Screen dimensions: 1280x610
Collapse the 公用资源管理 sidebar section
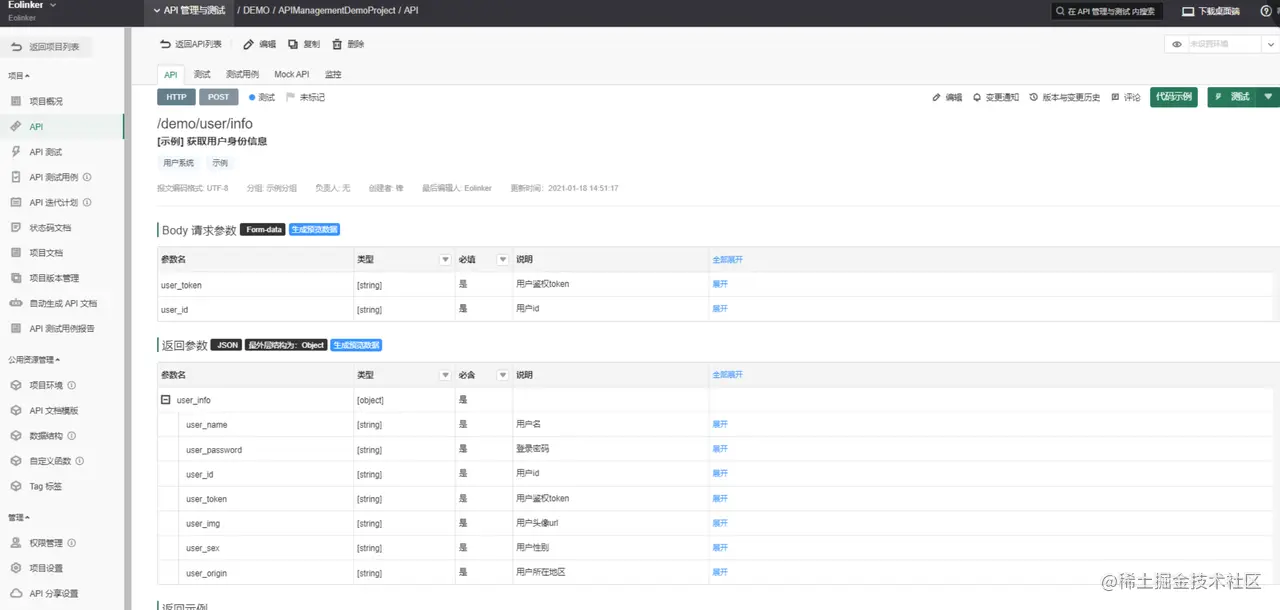[34, 360]
